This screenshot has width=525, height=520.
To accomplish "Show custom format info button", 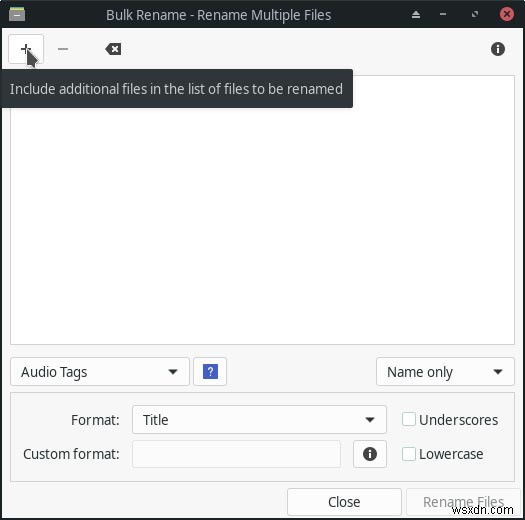I will coord(370,454).
